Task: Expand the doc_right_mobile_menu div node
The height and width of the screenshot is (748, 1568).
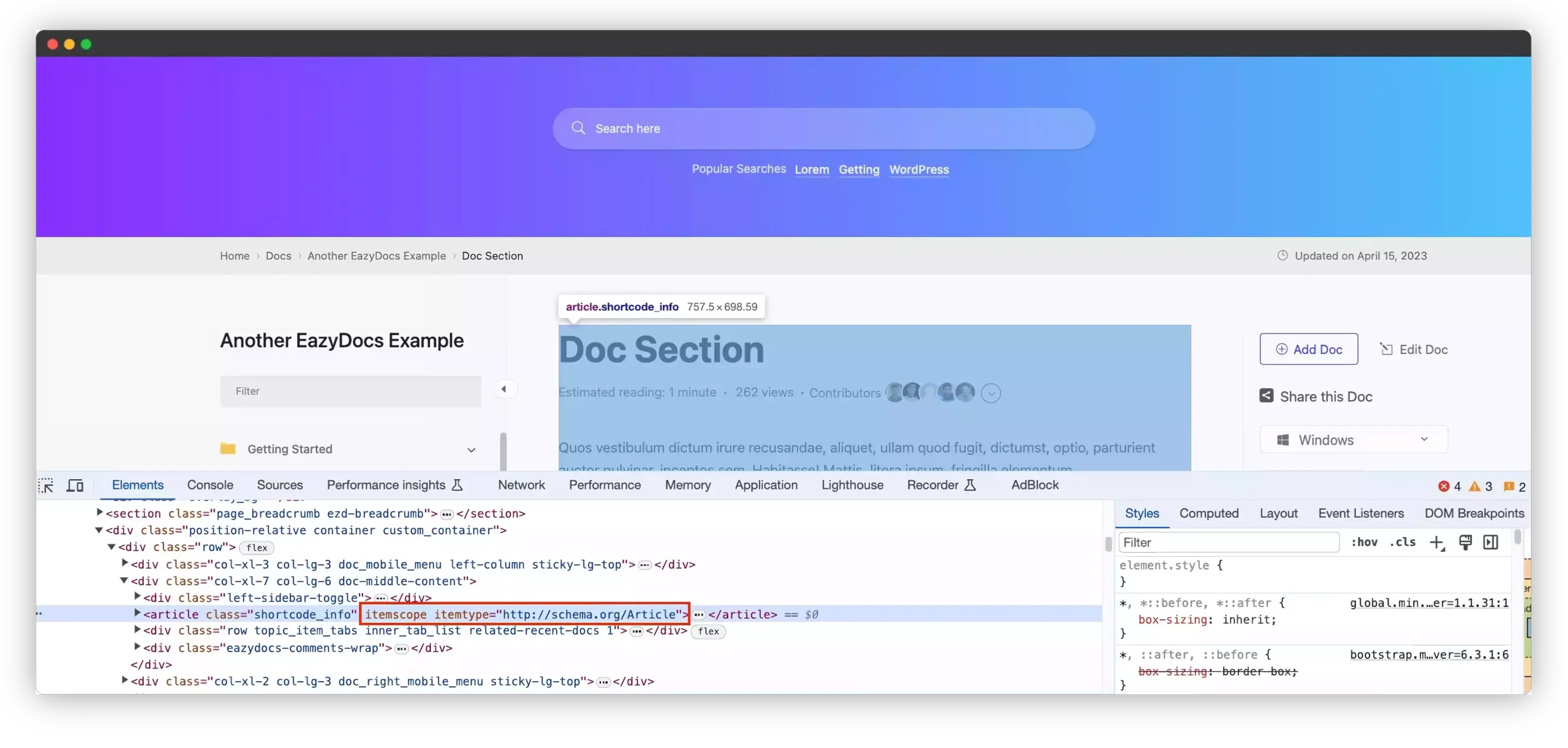Action: click(x=124, y=680)
